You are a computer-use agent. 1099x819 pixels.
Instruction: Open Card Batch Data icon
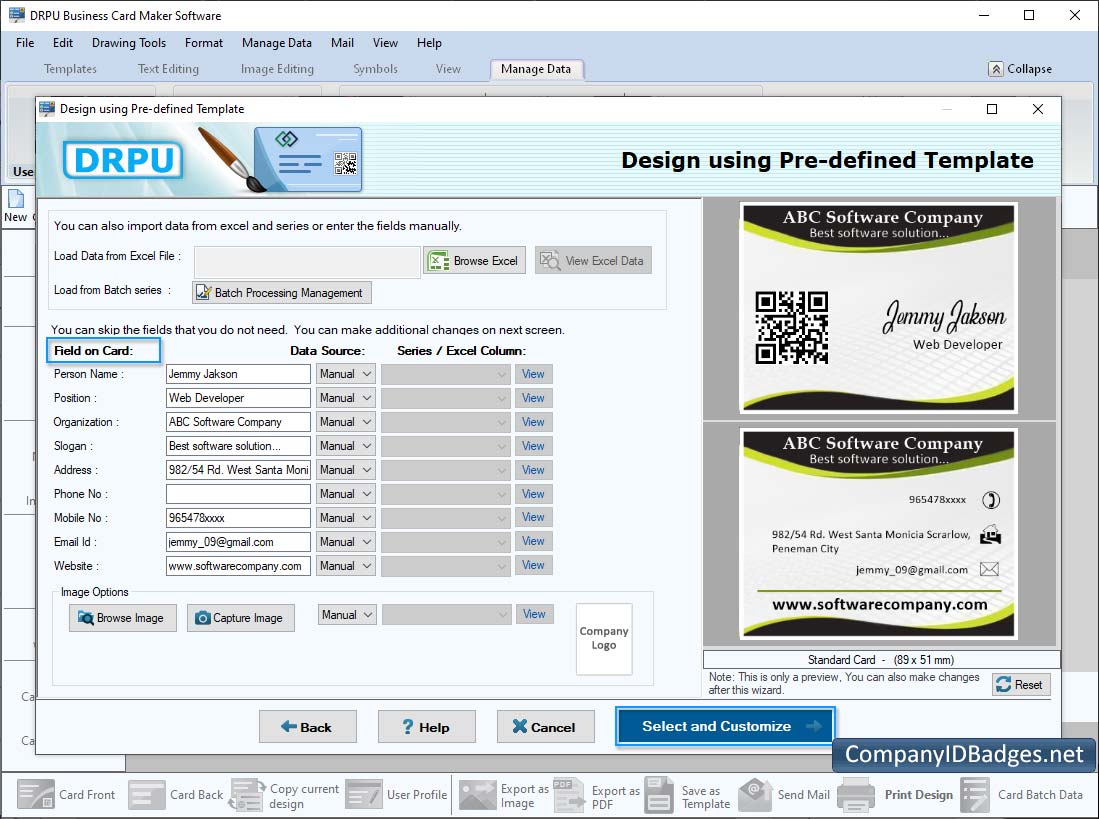pos(975,794)
